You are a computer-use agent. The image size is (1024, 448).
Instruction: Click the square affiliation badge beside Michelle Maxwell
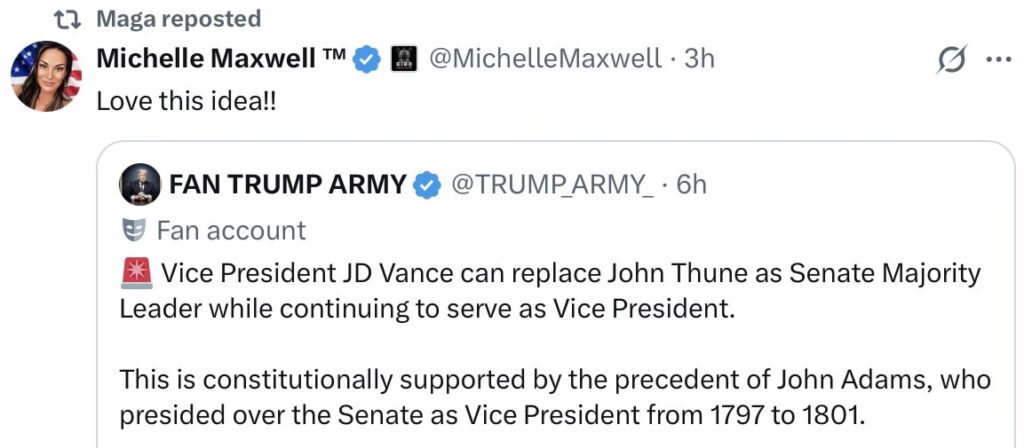(x=402, y=59)
